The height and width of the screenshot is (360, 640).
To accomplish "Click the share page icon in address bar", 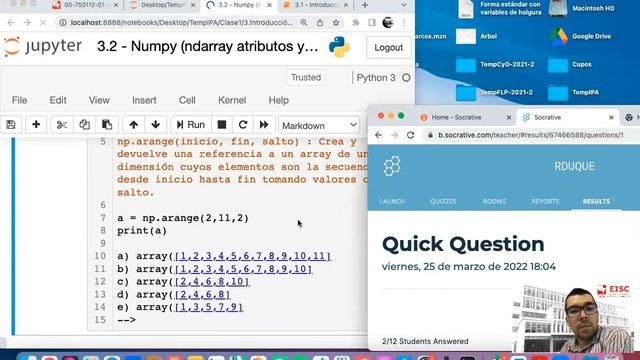I will (320, 22).
